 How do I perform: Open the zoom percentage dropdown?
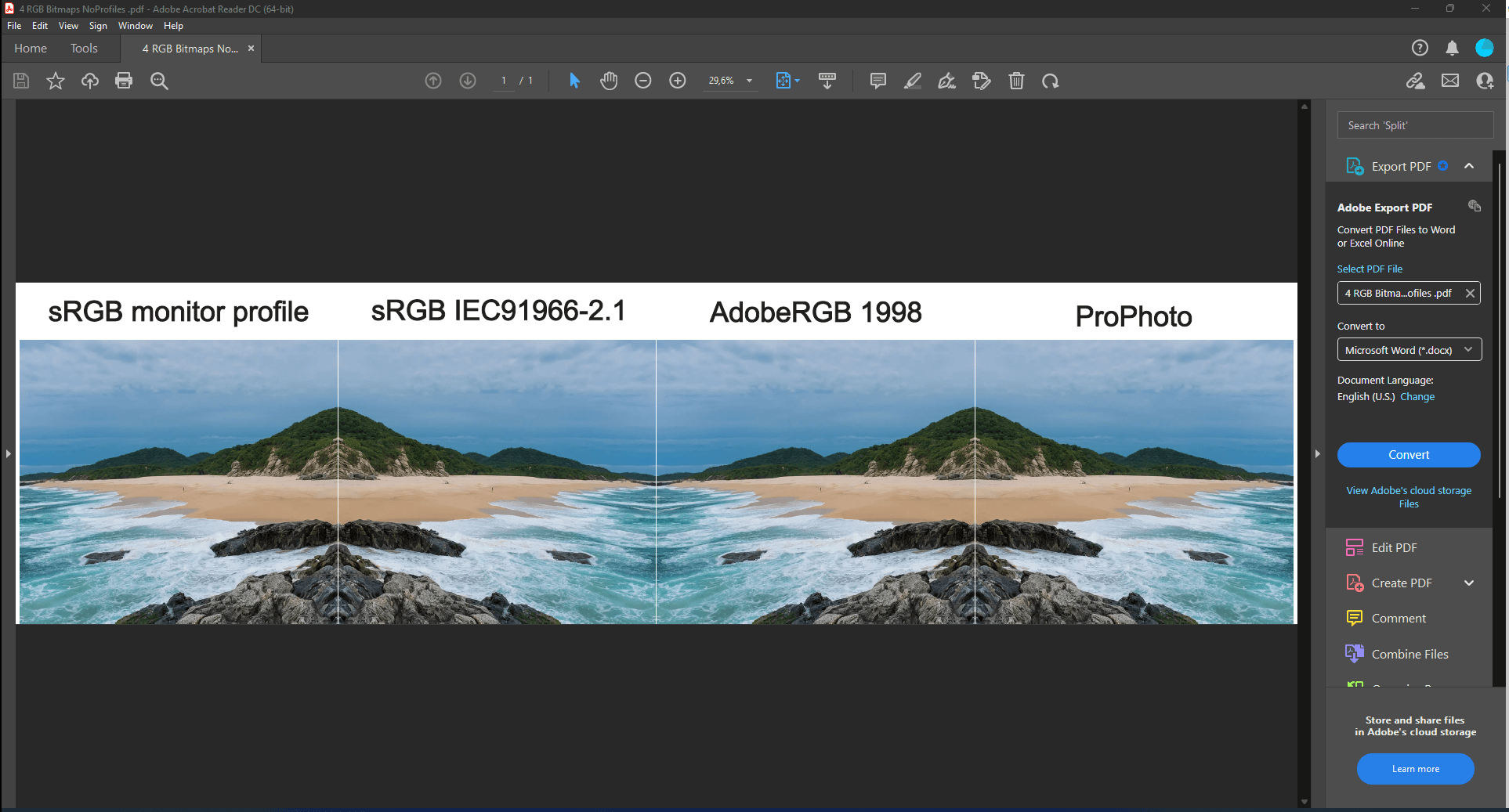point(749,81)
